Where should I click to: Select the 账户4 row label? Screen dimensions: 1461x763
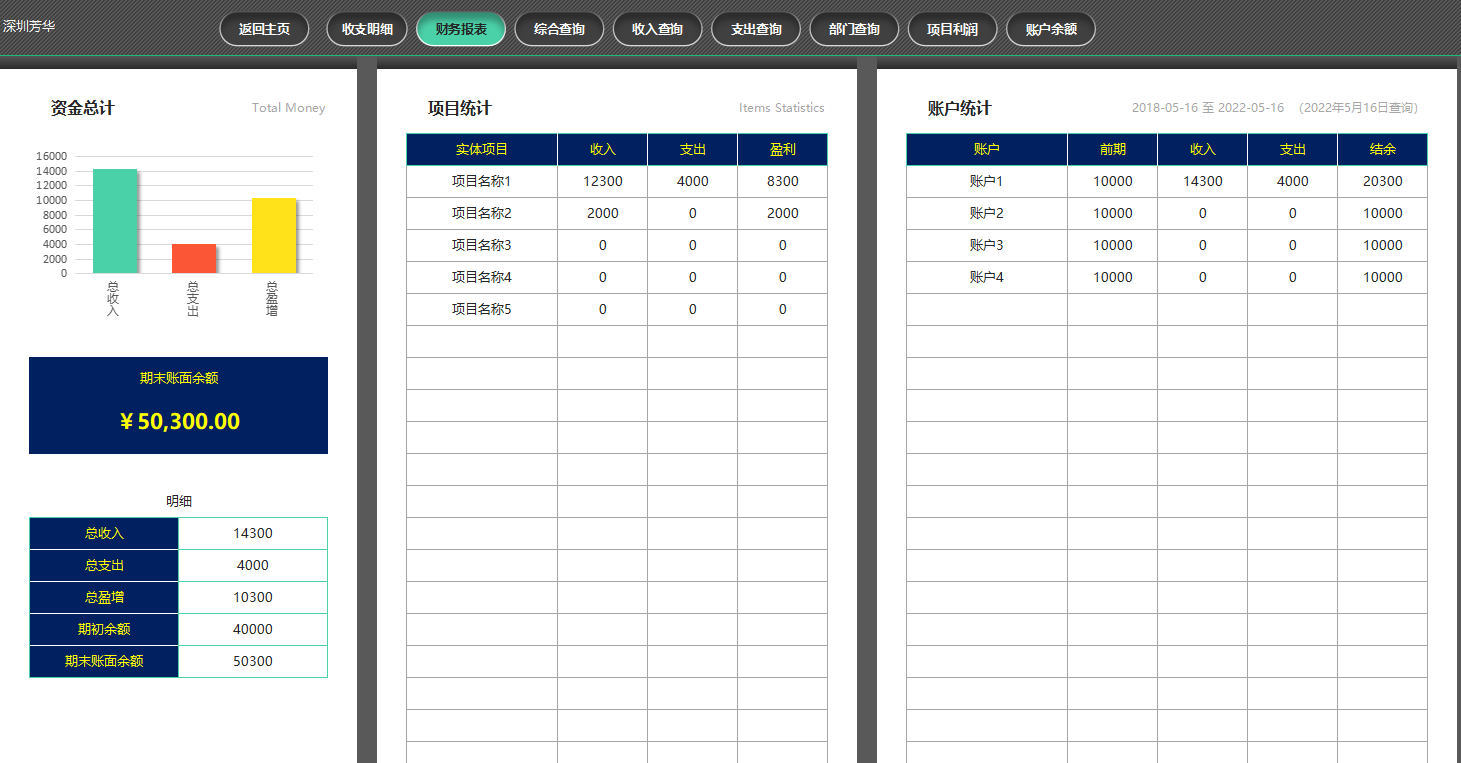(x=987, y=277)
